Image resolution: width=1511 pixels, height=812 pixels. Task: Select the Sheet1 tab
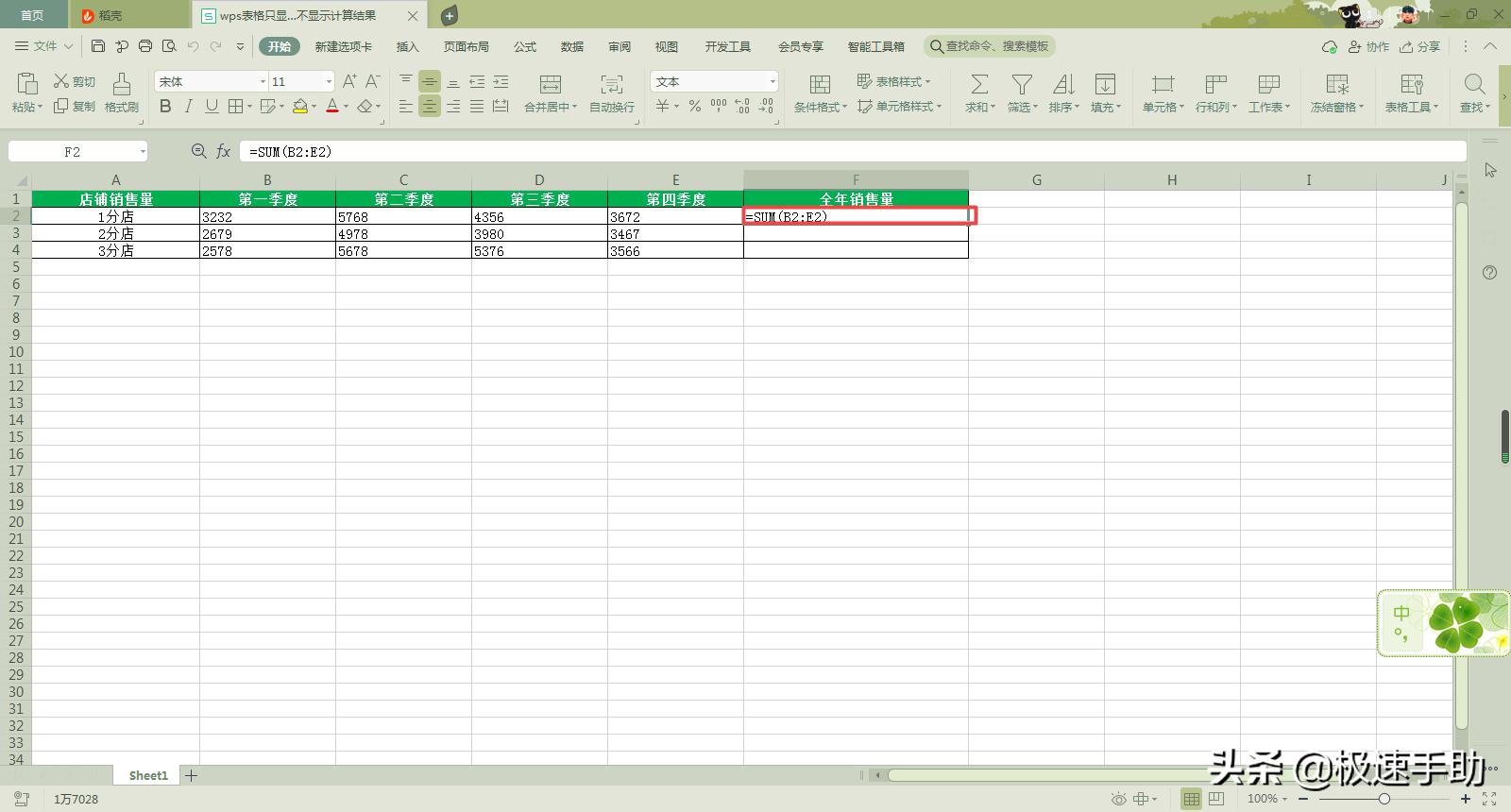point(148,775)
